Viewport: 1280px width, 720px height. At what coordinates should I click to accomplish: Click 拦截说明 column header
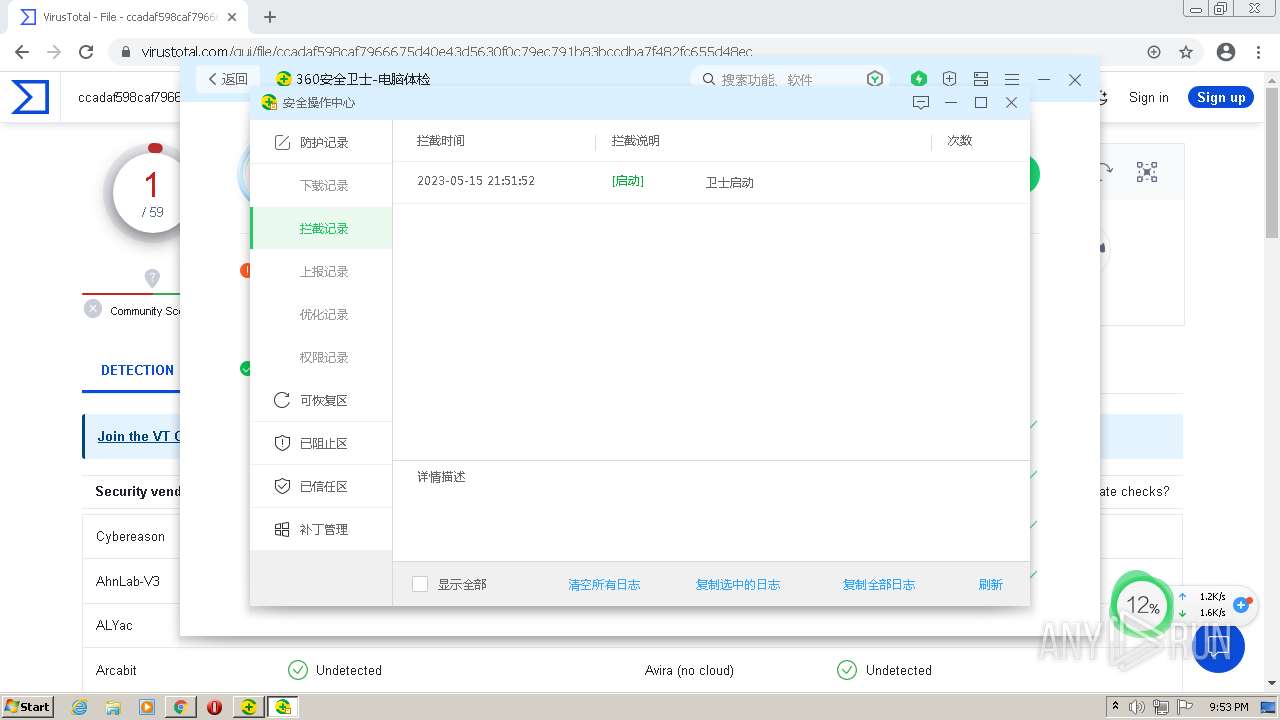[x=636, y=141]
